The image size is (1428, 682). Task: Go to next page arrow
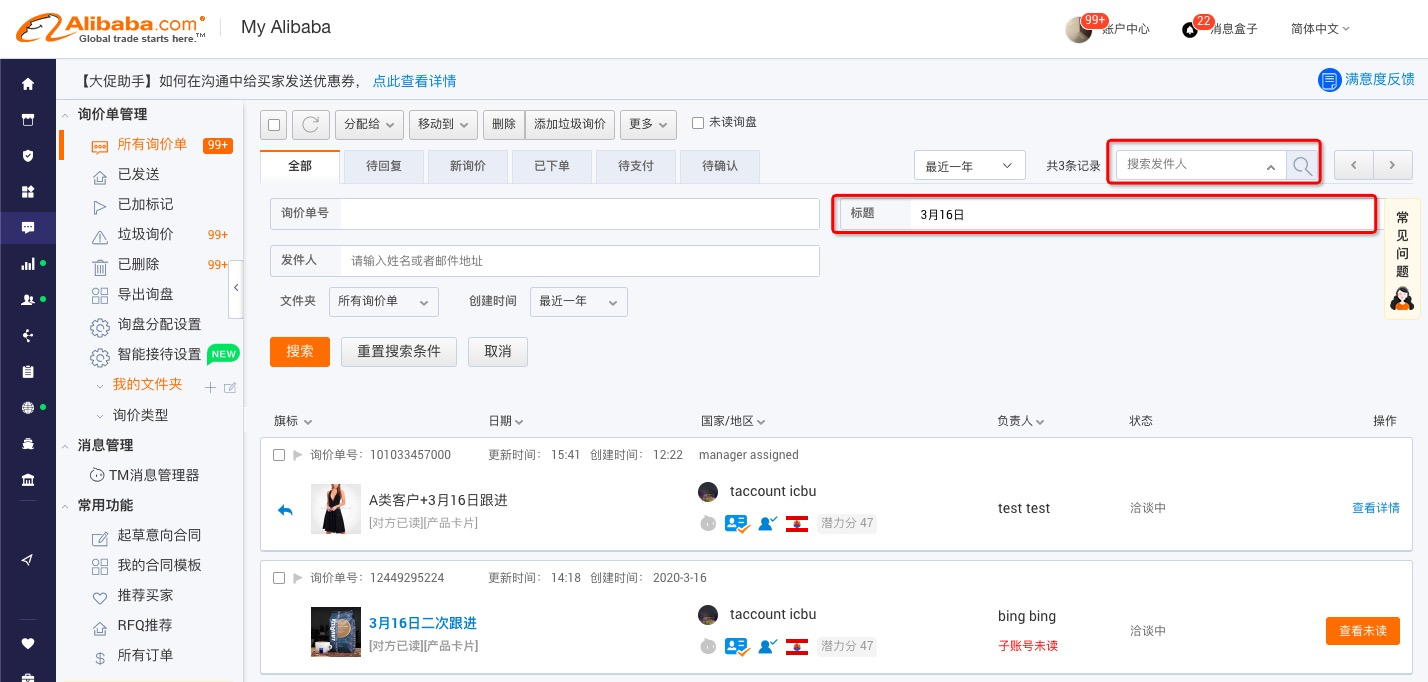coord(1392,165)
